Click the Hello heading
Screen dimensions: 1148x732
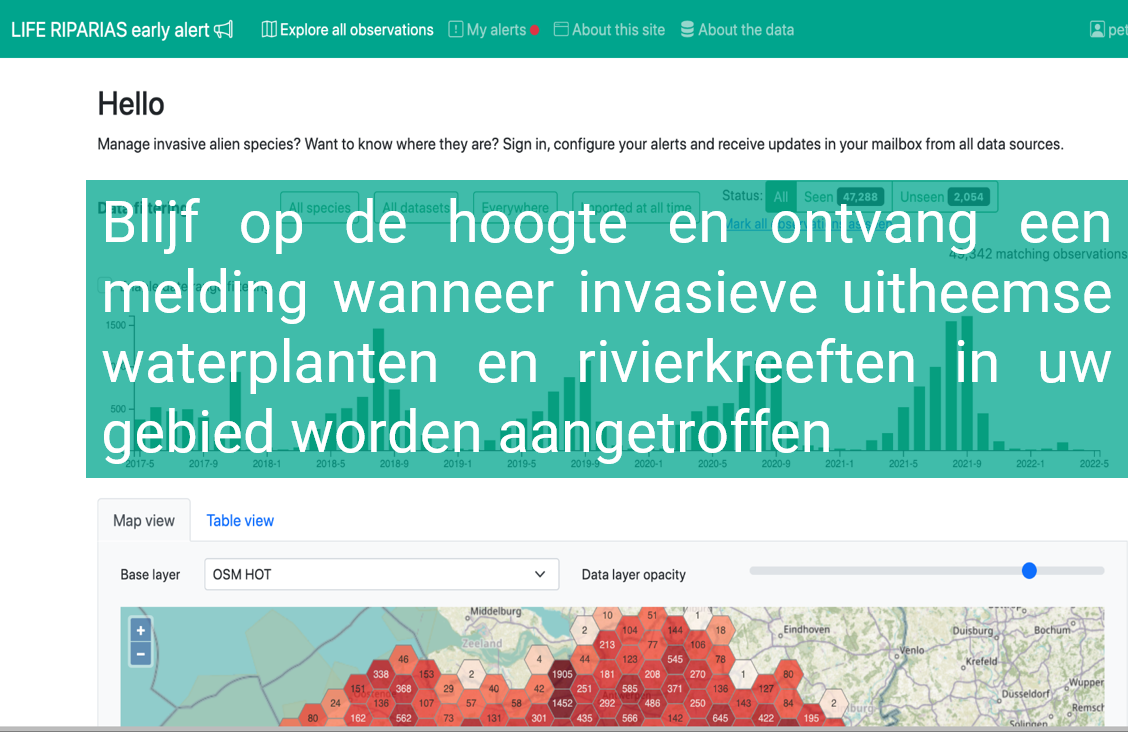pos(131,104)
